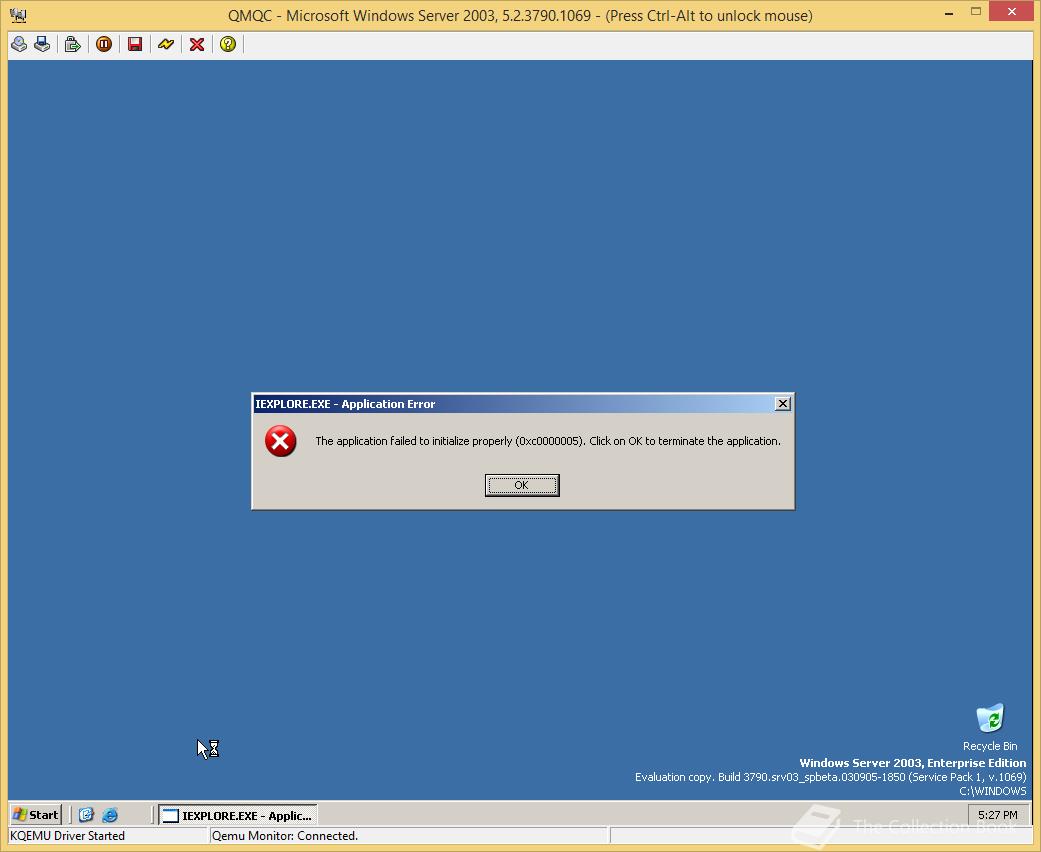Image resolution: width=1041 pixels, height=852 pixels.
Task: Click 'Windows Server 2003, Enterprise Edition' desktop text
Action: pyautogui.click(x=912, y=763)
